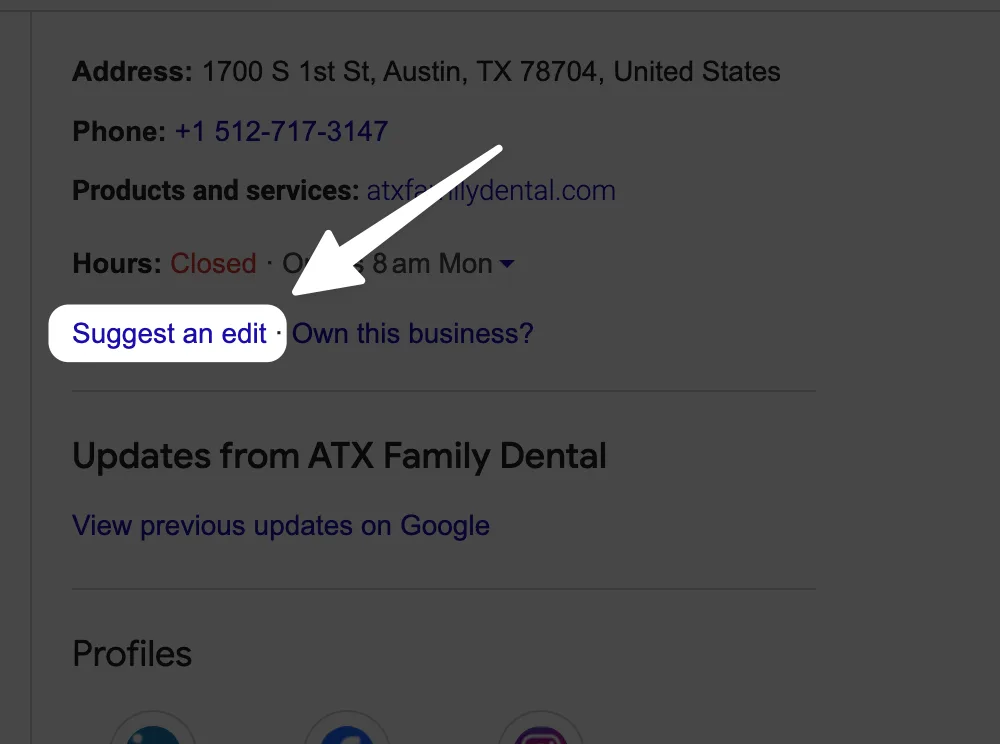Viewport: 1000px width, 744px height.
Task: Click the Facebook profile icon
Action: [347, 733]
